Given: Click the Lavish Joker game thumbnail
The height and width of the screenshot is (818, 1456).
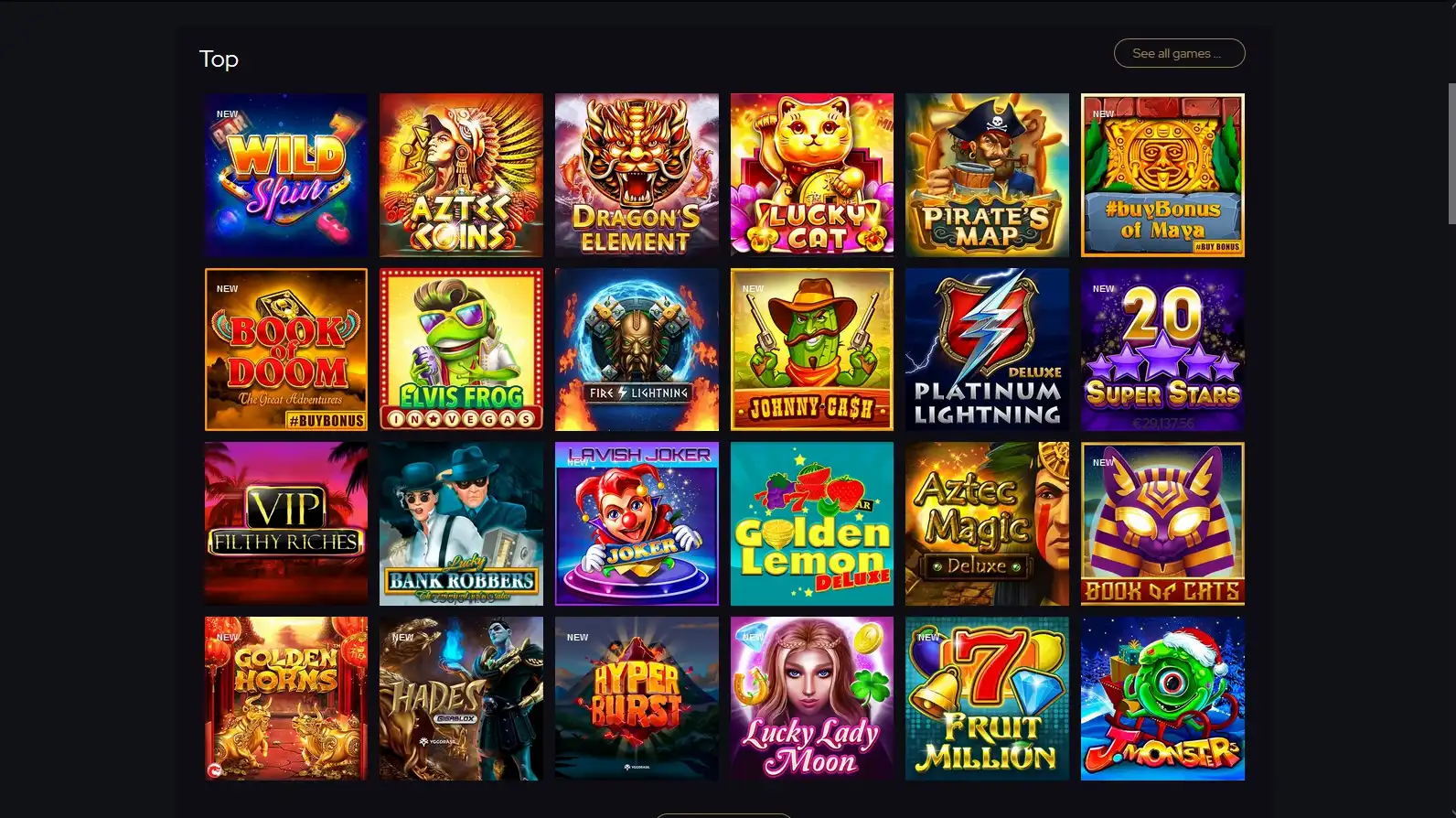Looking at the screenshot, I should point(637,523).
